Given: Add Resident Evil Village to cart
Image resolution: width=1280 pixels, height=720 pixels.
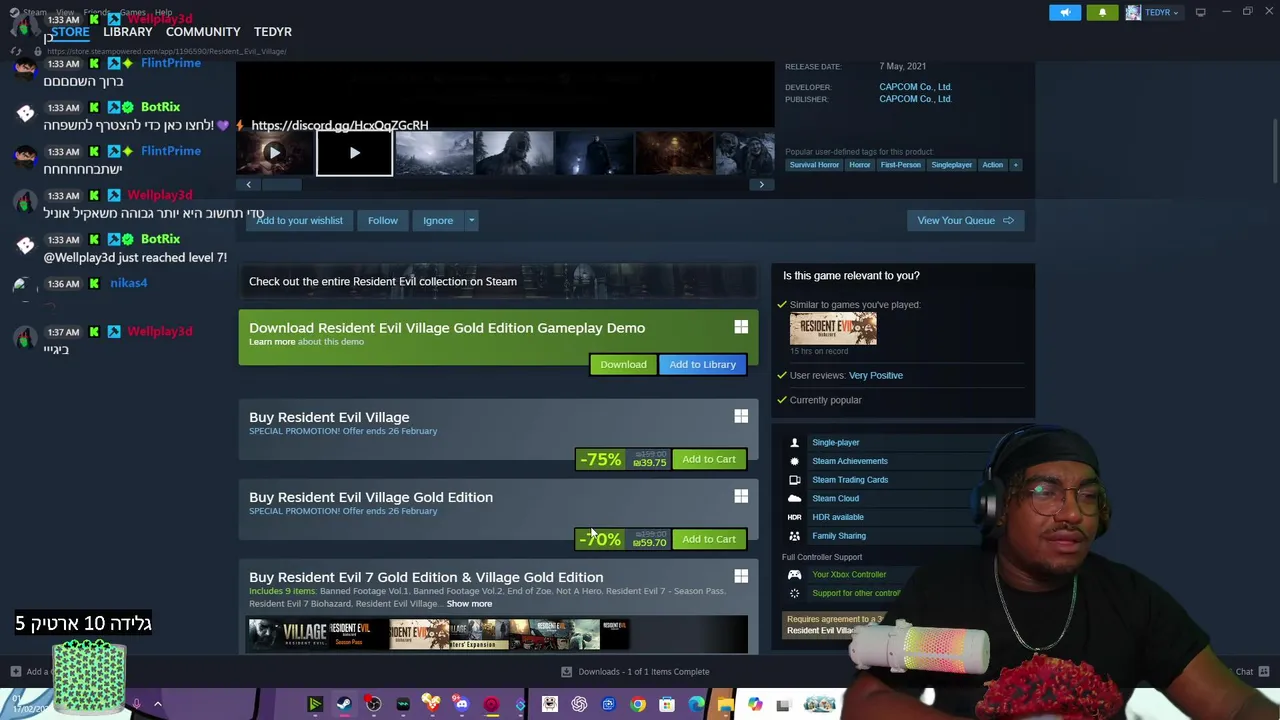Looking at the screenshot, I should [709, 459].
